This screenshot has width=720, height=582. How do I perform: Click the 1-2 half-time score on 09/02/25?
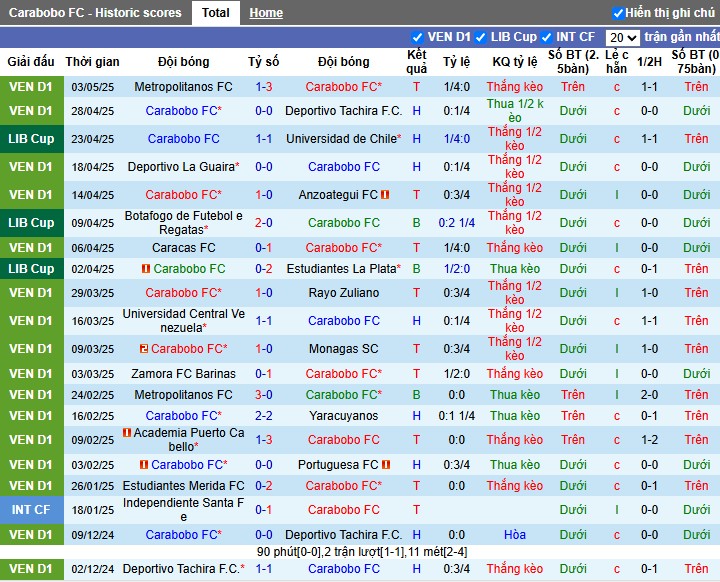tap(649, 440)
